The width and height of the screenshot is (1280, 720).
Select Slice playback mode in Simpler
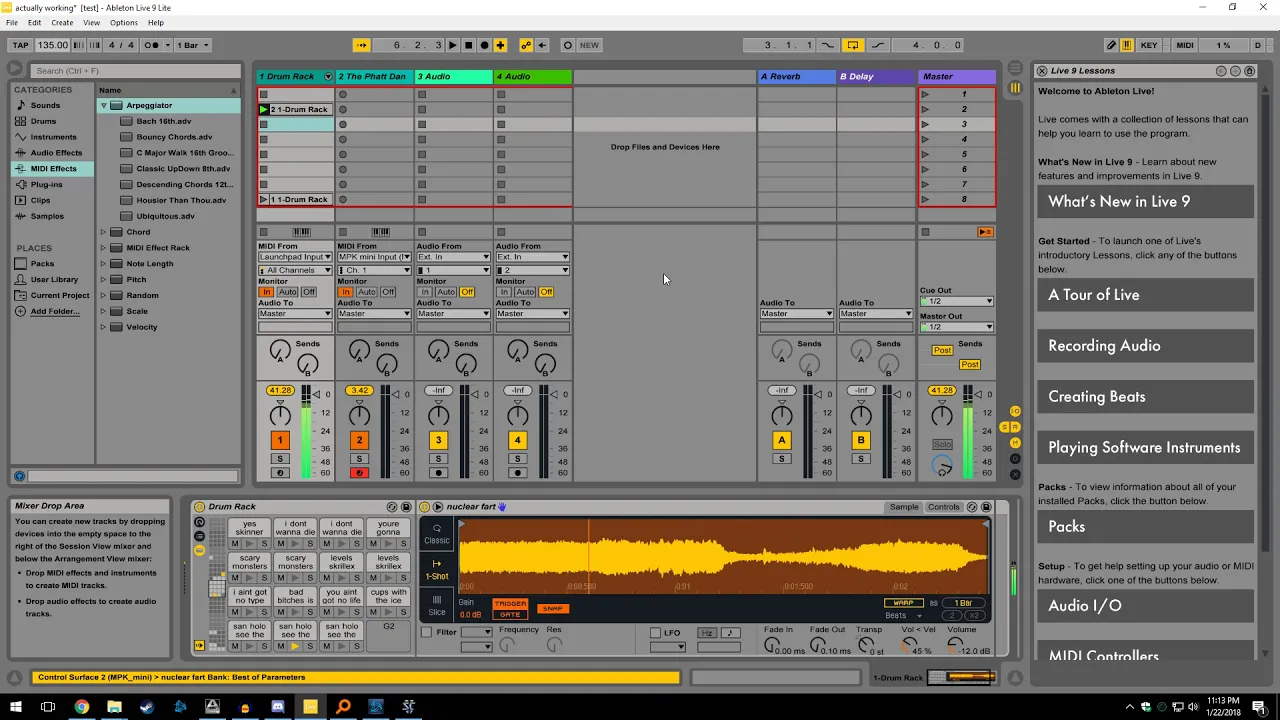437,606
